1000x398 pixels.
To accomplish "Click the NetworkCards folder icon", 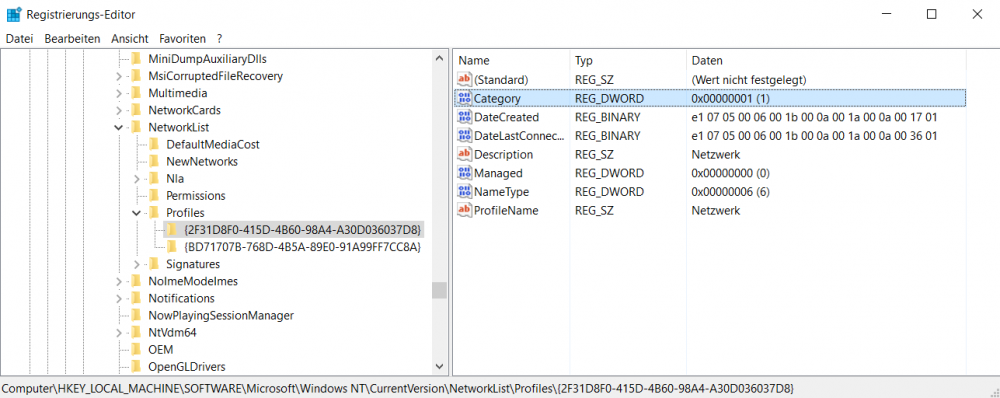I will [x=135, y=110].
